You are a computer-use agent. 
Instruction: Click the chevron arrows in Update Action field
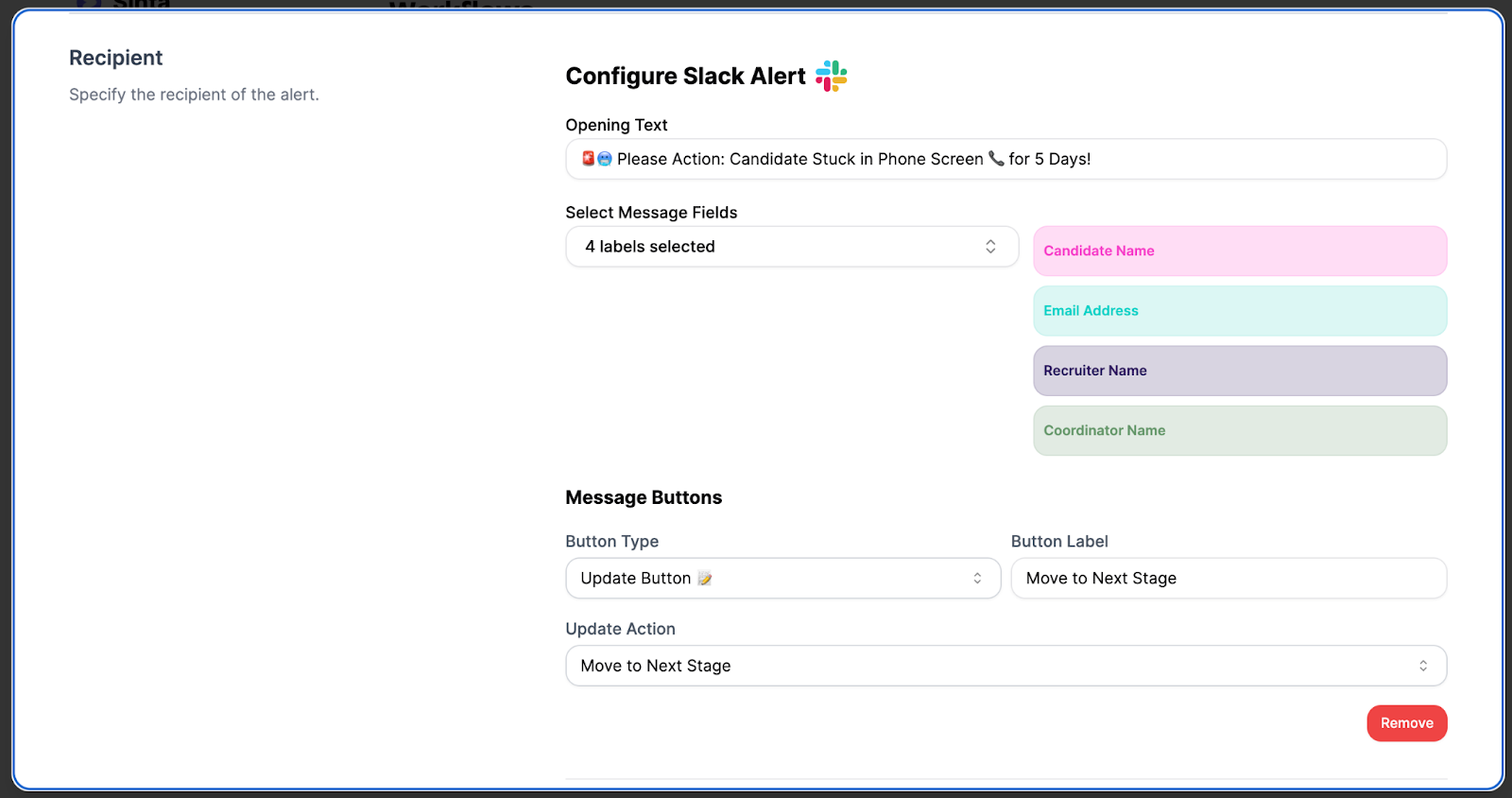[x=1423, y=666]
